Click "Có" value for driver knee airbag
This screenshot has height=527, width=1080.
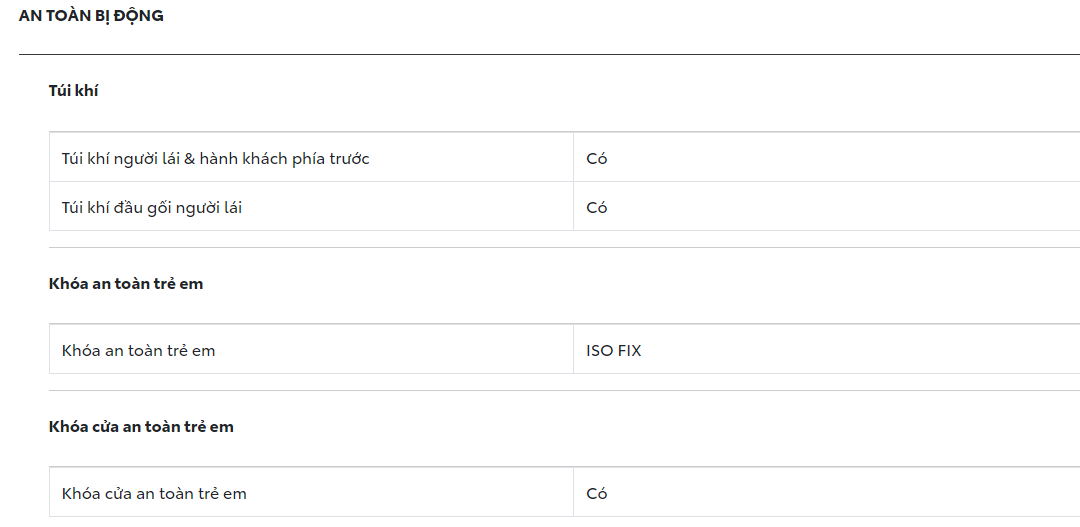pos(597,208)
